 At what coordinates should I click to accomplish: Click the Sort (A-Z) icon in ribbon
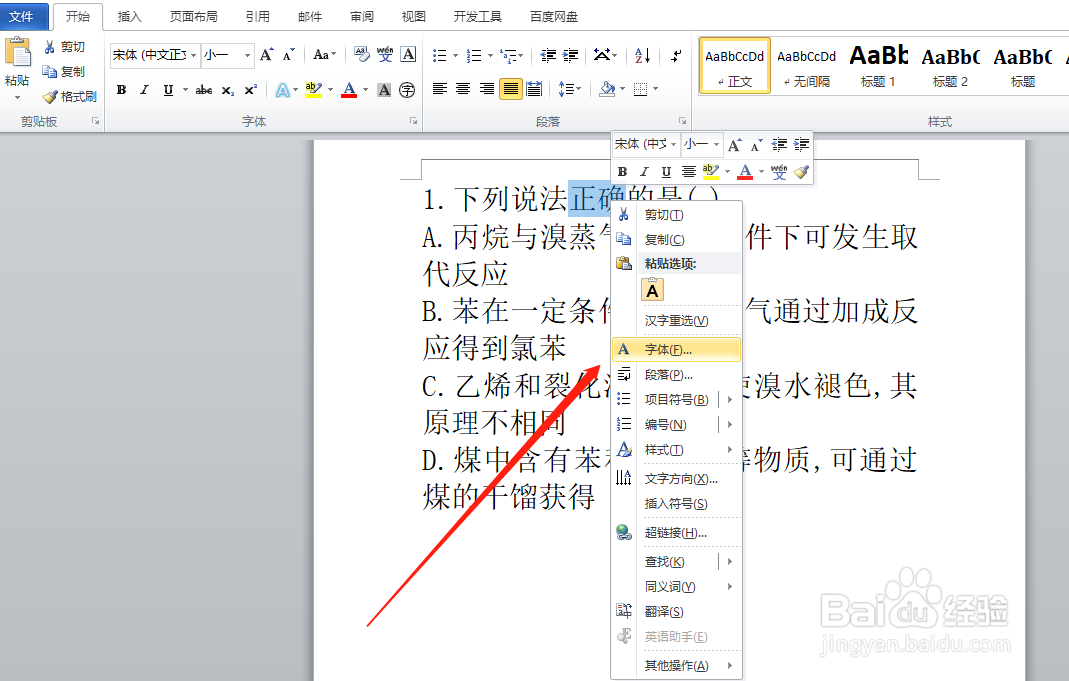coord(642,55)
